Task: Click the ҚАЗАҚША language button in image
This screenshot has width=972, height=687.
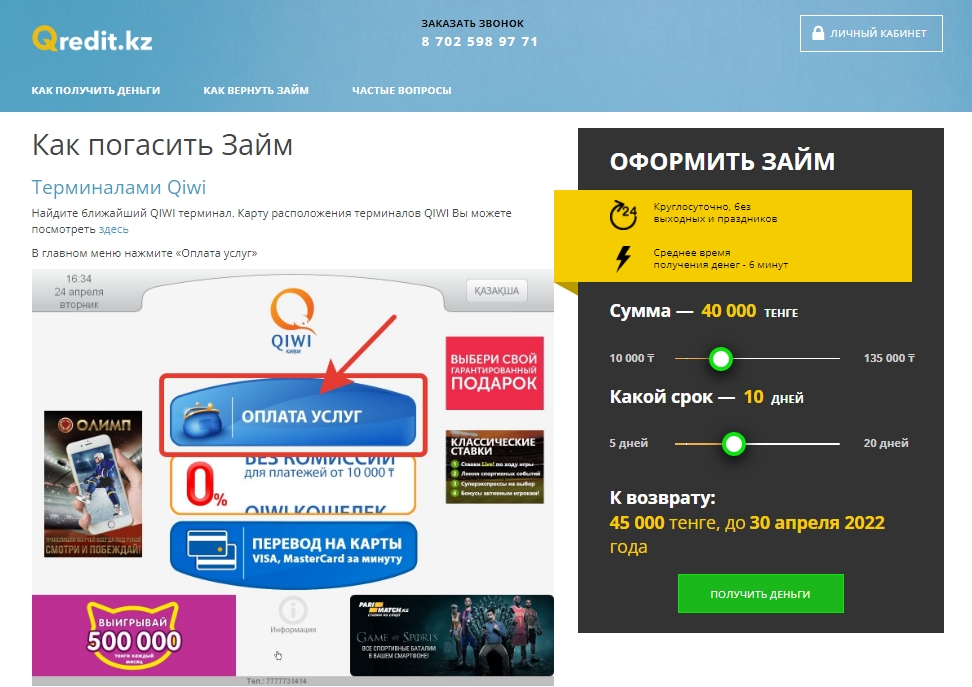Action: pos(497,291)
